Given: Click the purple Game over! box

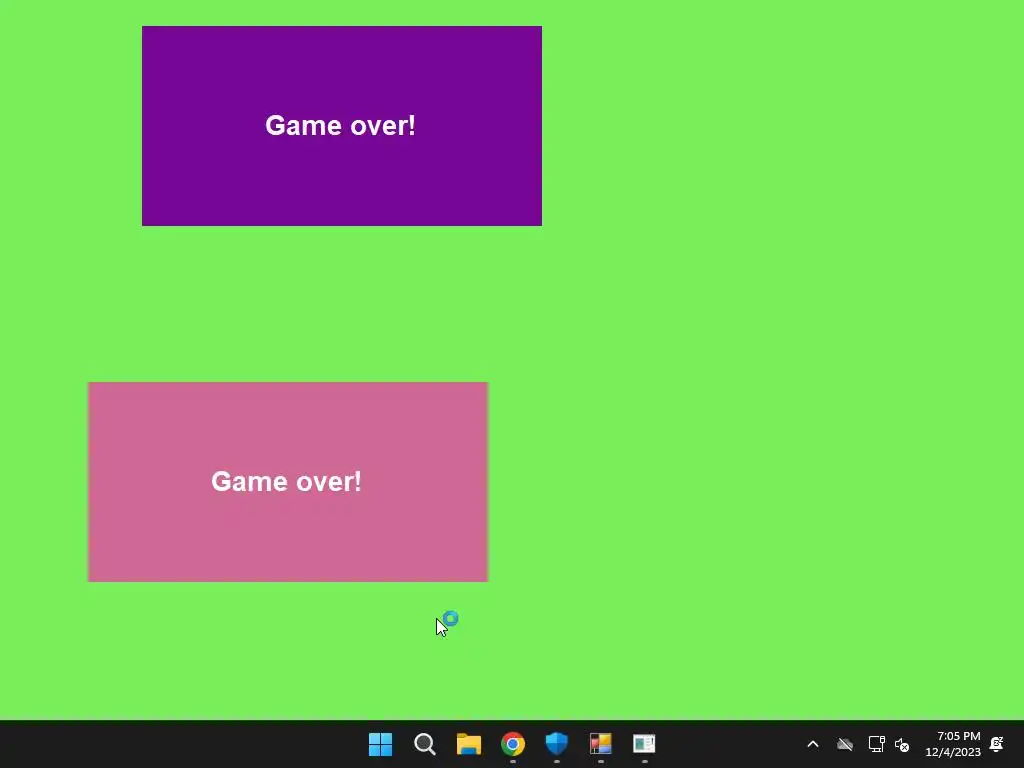Looking at the screenshot, I should point(342,126).
